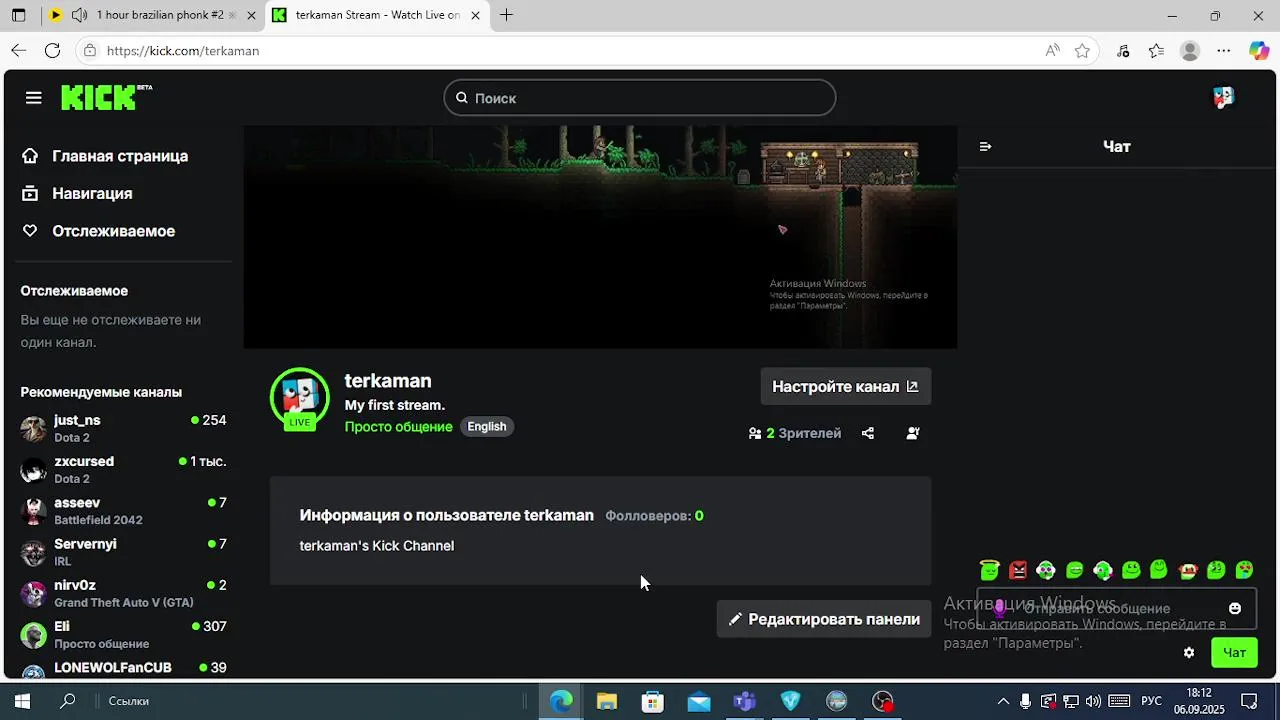The image size is (1280, 720).
Task: Open recommended channel just_ns
Action: click(124, 428)
